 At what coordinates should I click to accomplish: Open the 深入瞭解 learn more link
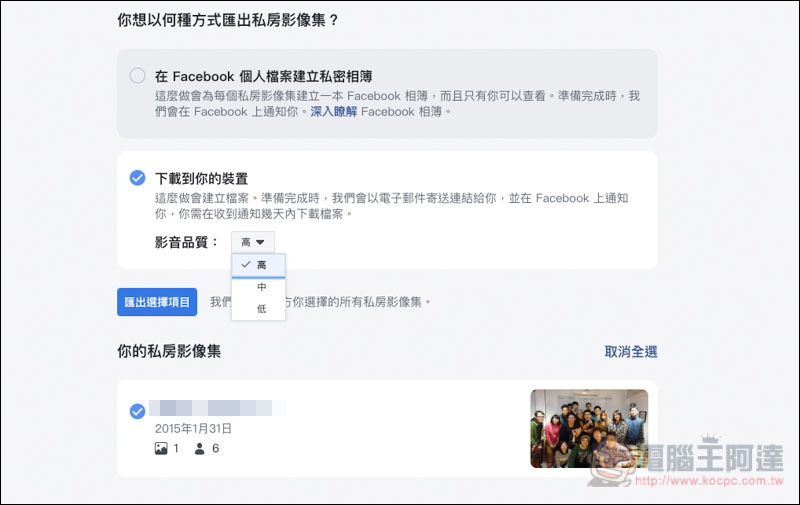coord(334,112)
